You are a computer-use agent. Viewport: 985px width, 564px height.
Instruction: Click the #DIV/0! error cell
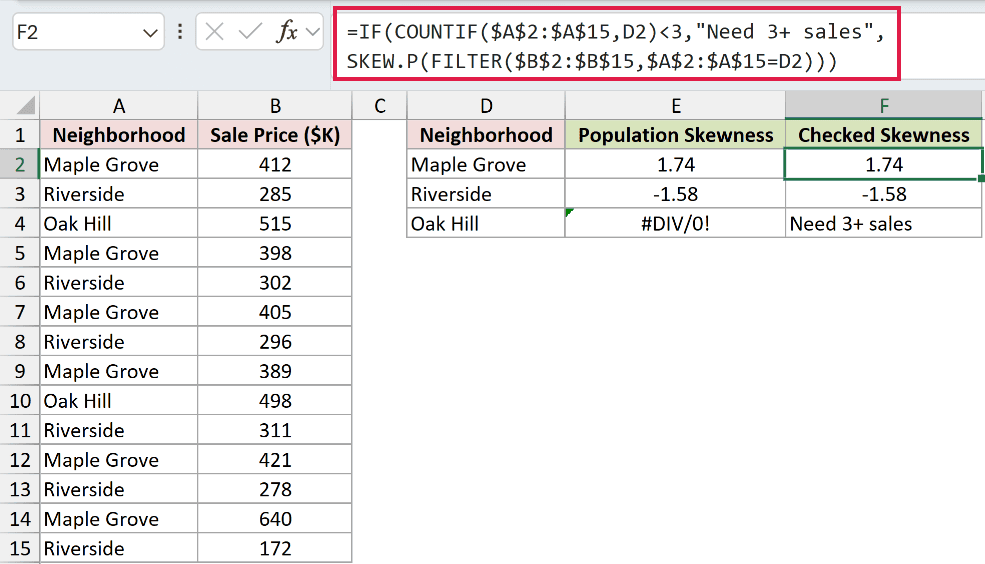(x=675, y=224)
